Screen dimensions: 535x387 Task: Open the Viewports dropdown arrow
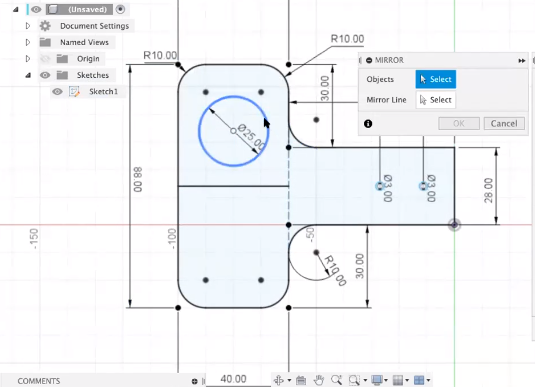tap(428, 380)
